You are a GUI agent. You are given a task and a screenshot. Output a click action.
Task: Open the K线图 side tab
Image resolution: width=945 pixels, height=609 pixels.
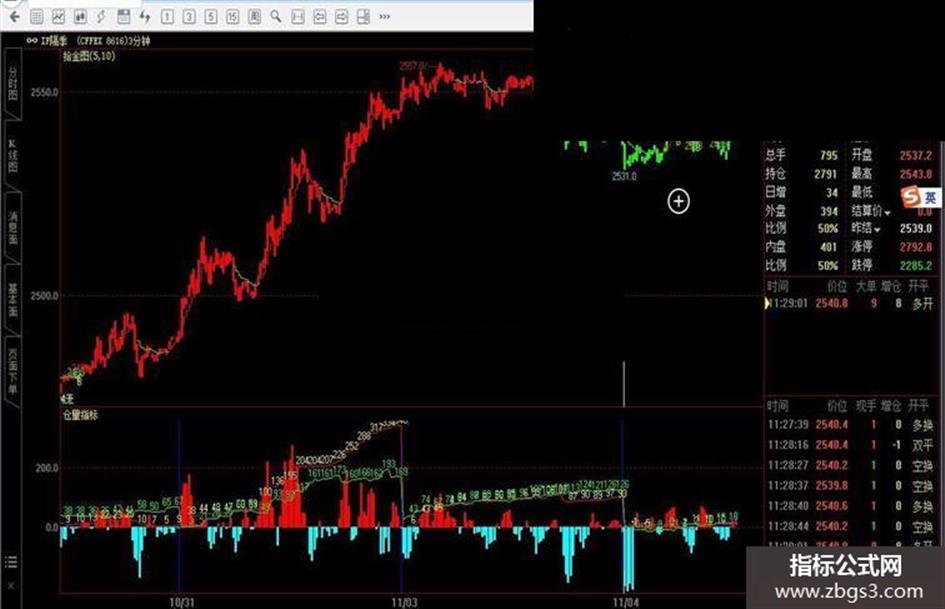(x=13, y=156)
